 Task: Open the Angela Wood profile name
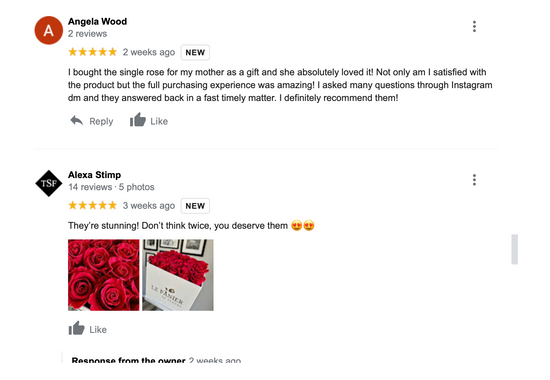98,21
